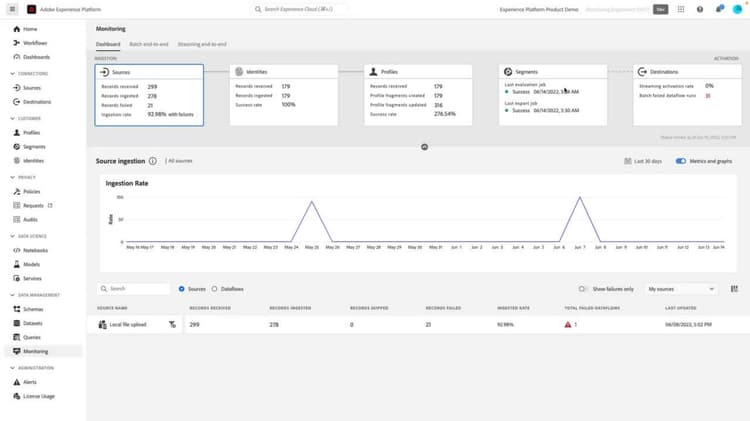
Task: Collapse the Customer section
Action: pos(12,119)
